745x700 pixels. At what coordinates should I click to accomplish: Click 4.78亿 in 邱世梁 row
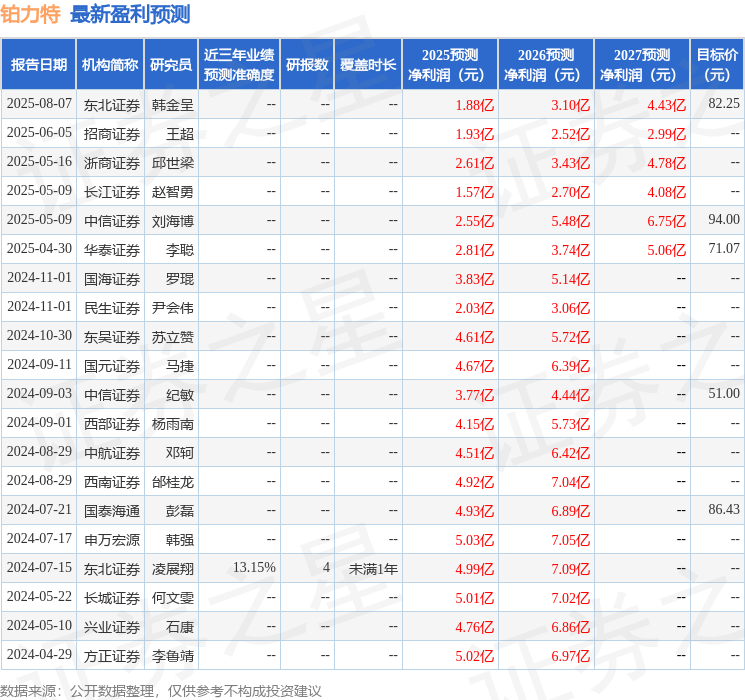coord(666,163)
